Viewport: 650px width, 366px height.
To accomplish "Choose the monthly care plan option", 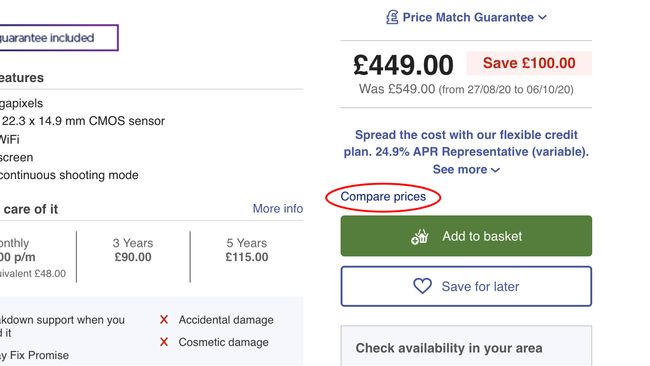I will [x=33, y=257].
